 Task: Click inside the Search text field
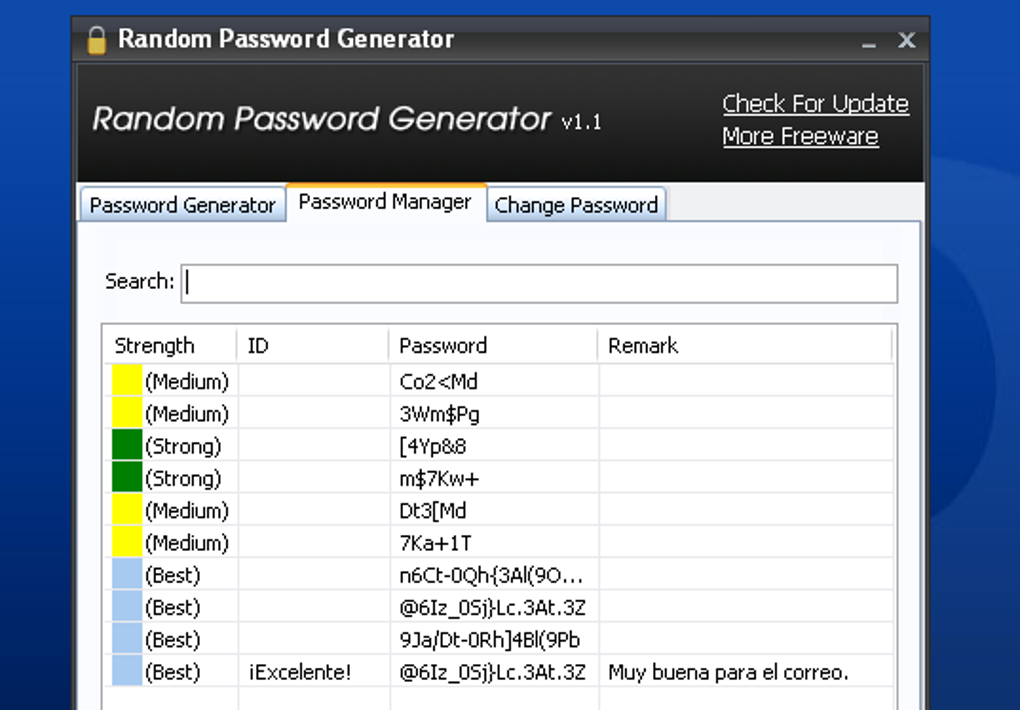(540, 283)
